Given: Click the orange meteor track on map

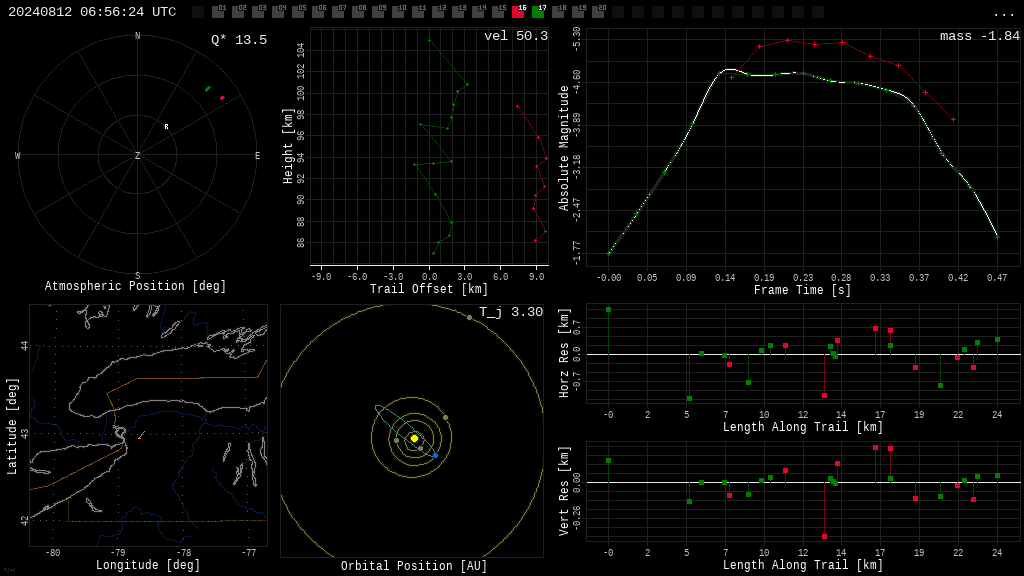Looking at the screenshot, I should coord(141,435).
